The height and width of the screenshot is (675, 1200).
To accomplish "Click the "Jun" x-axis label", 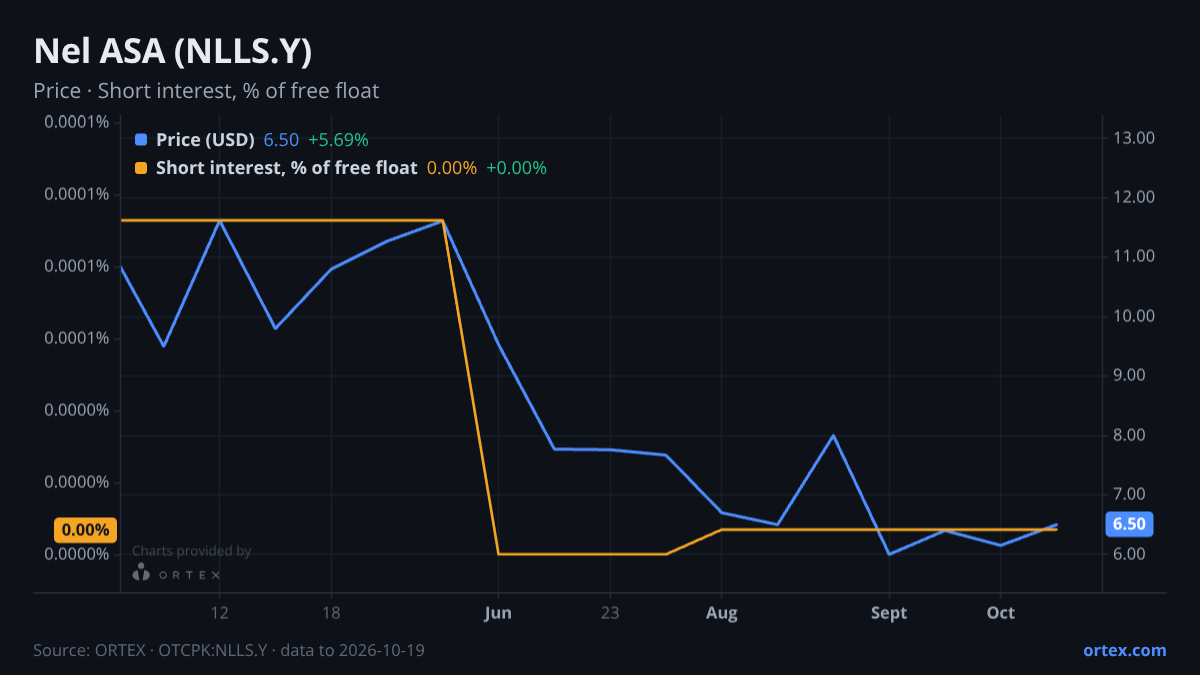I will (497, 613).
